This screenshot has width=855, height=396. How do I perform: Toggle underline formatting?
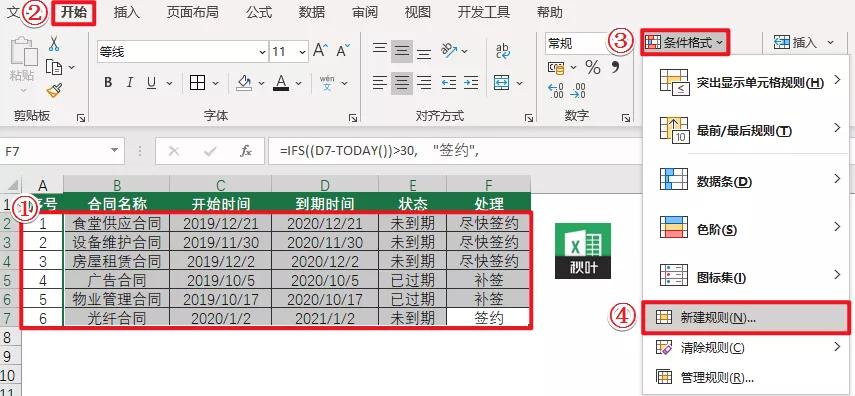[x=152, y=83]
